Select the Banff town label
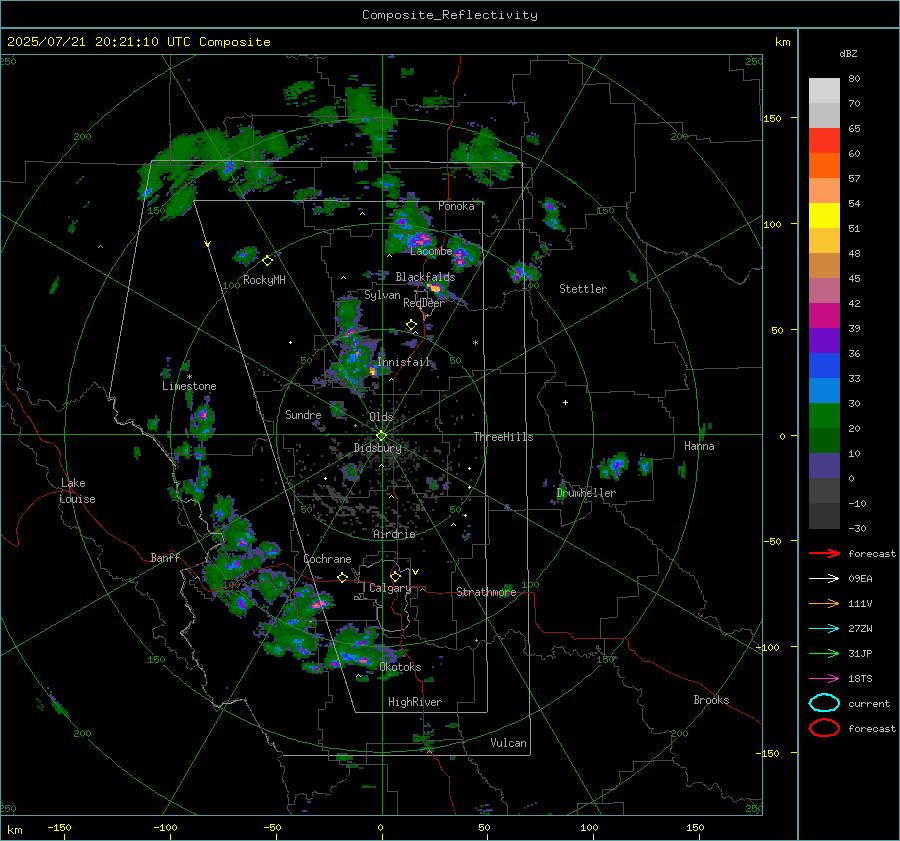This screenshot has height=841, width=900. click(165, 557)
